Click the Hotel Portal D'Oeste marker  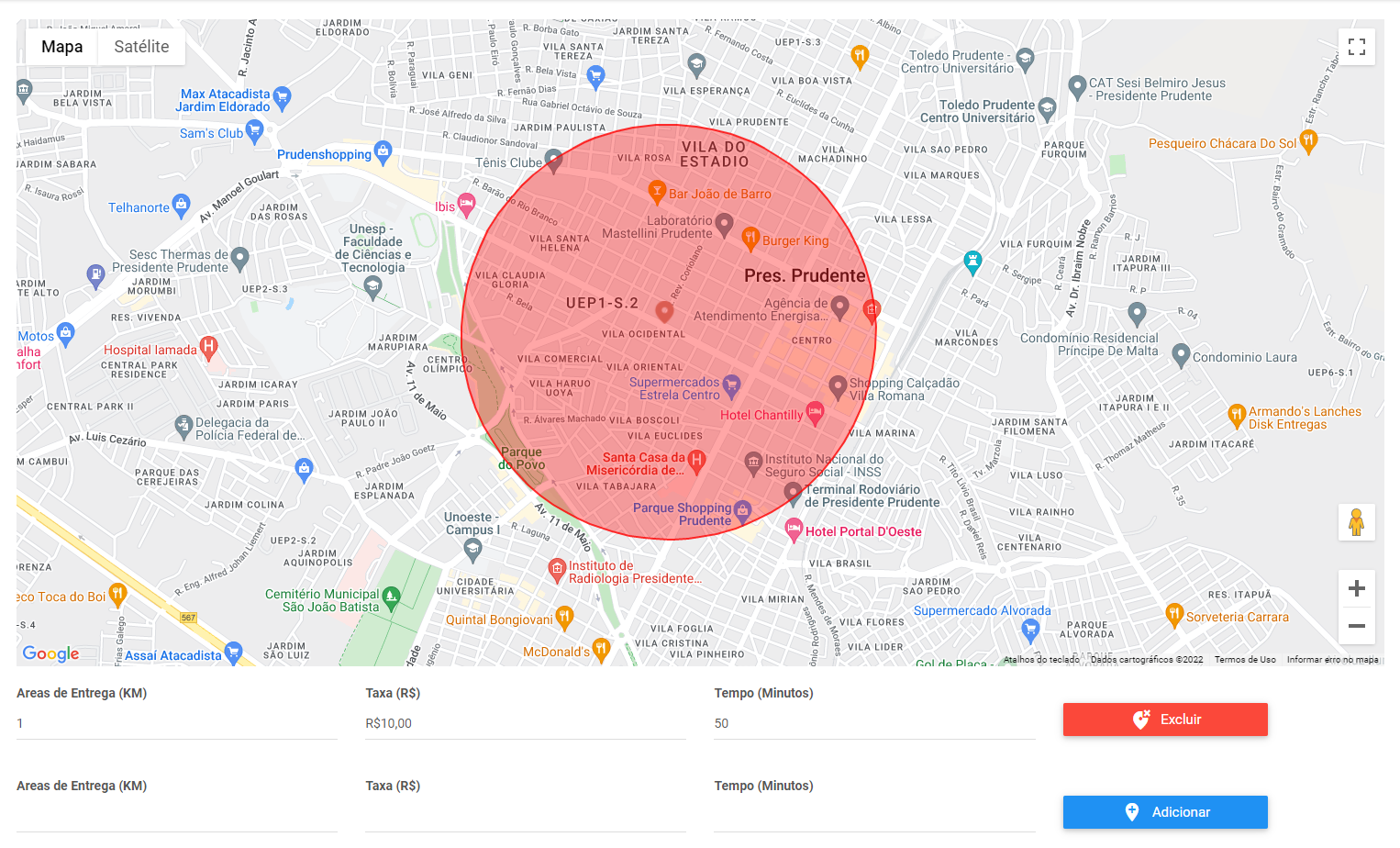click(x=794, y=530)
